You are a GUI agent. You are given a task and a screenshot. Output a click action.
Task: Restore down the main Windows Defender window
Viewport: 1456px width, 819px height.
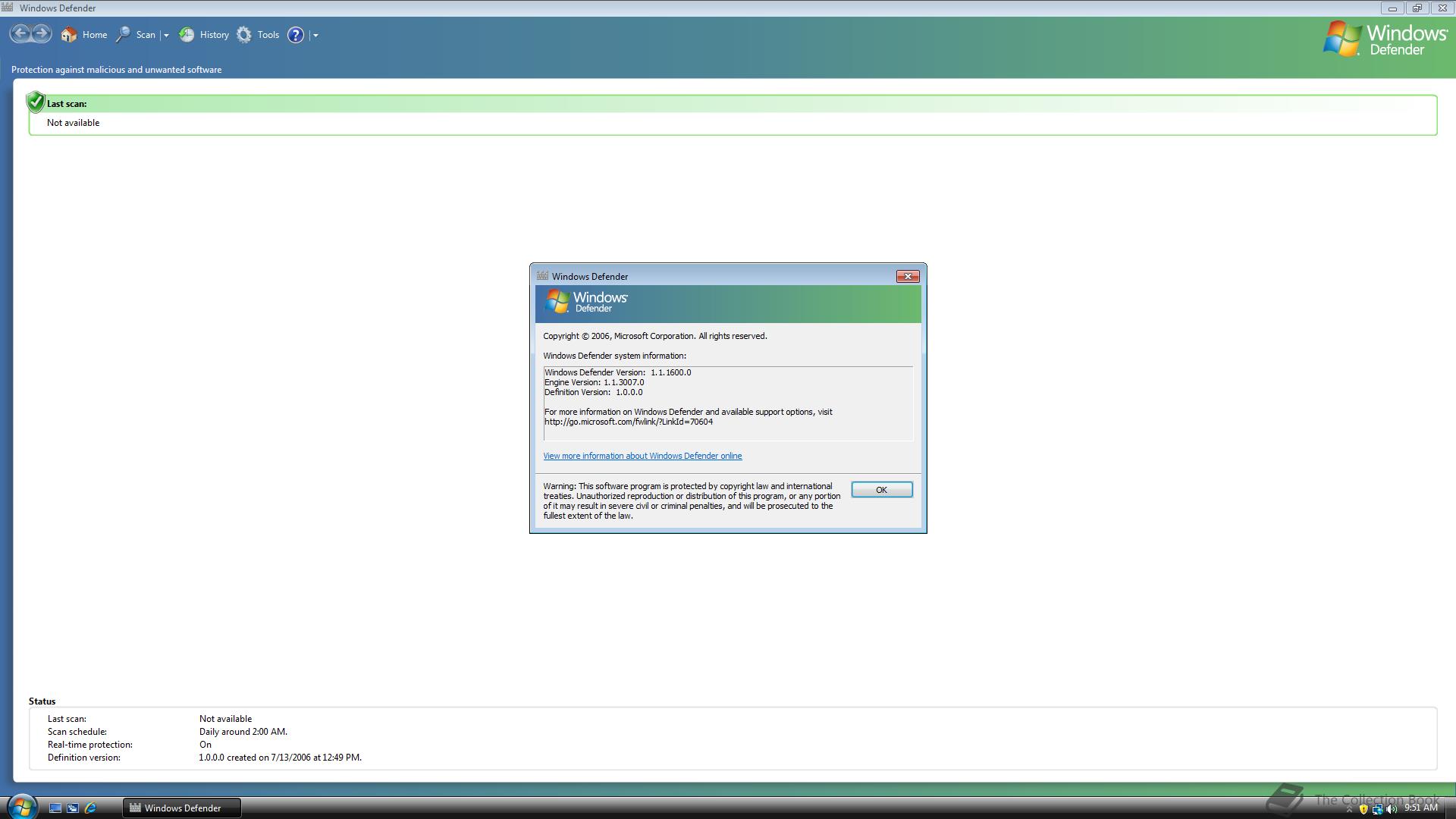coord(1417,8)
